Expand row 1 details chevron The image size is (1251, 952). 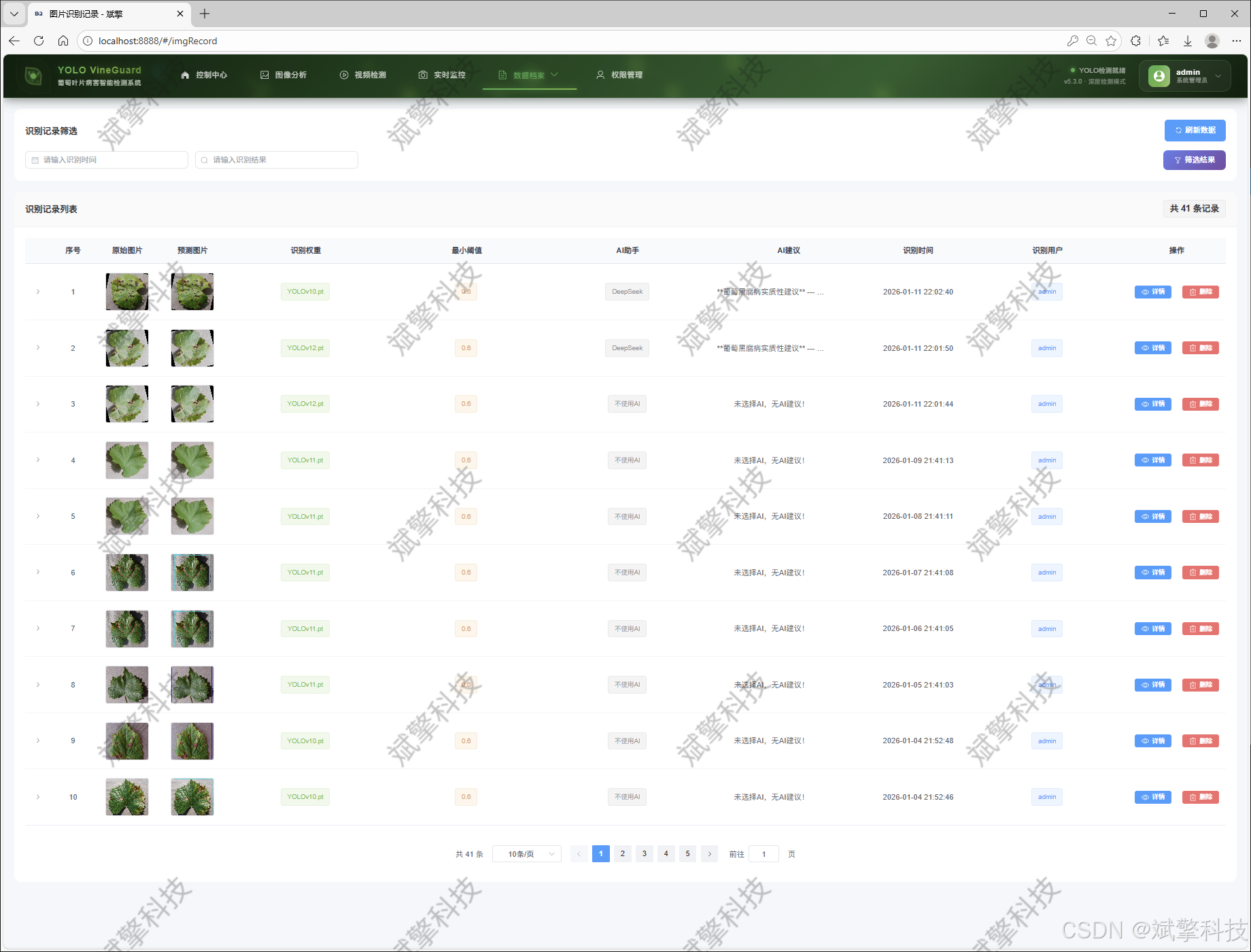(x=38, y=292)
